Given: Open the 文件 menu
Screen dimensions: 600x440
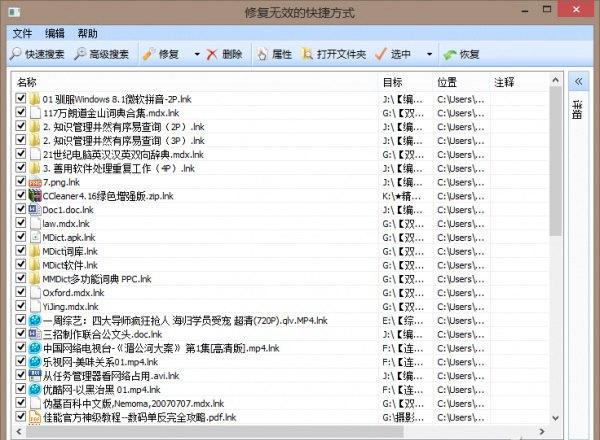Looking at the screenshot, I should [x=22, y=34].
